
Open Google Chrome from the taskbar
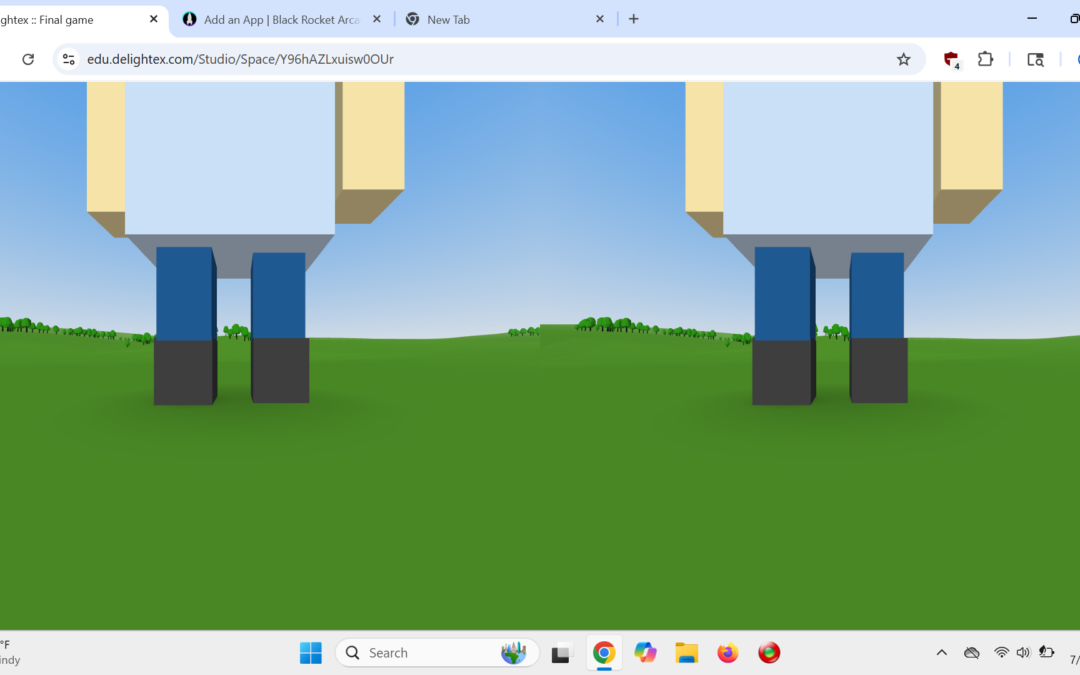coord(604,652)
